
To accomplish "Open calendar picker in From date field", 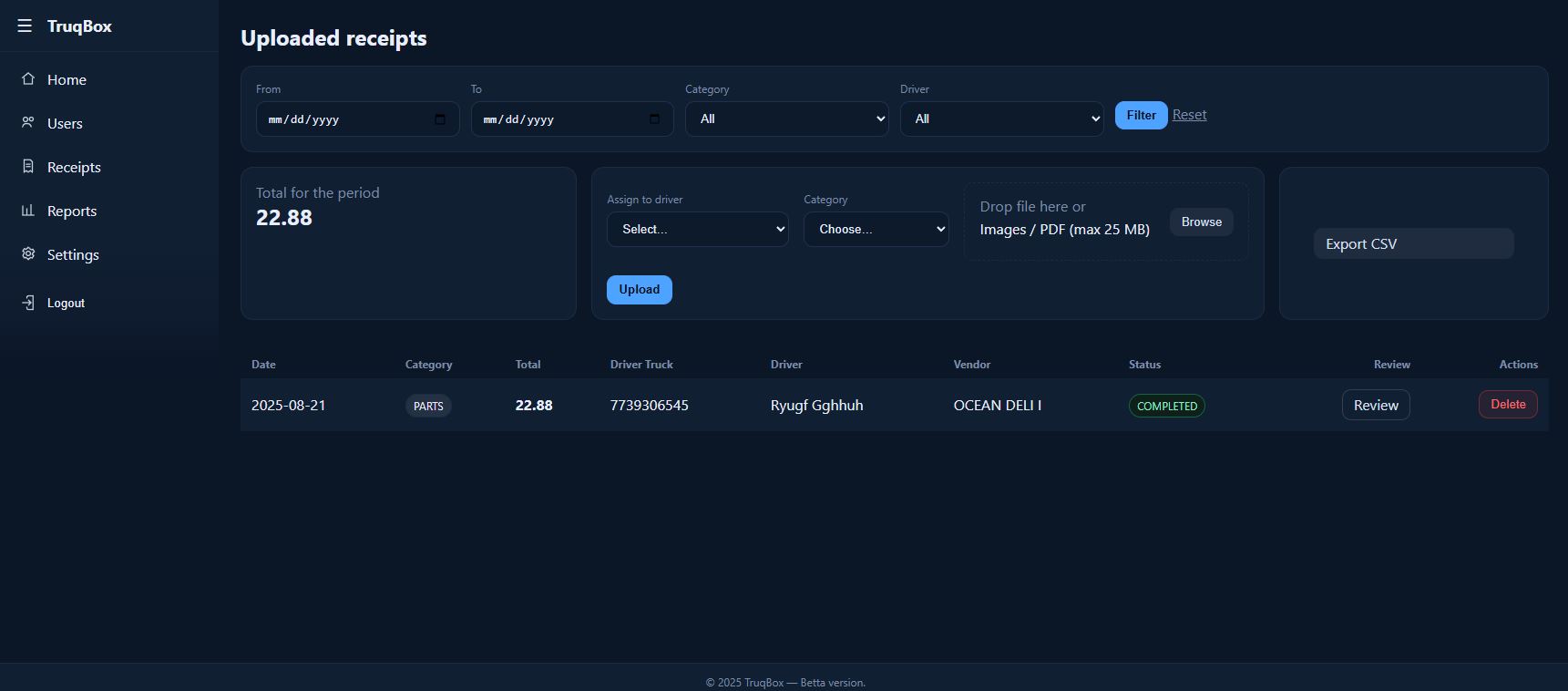I will pos(440,119).
